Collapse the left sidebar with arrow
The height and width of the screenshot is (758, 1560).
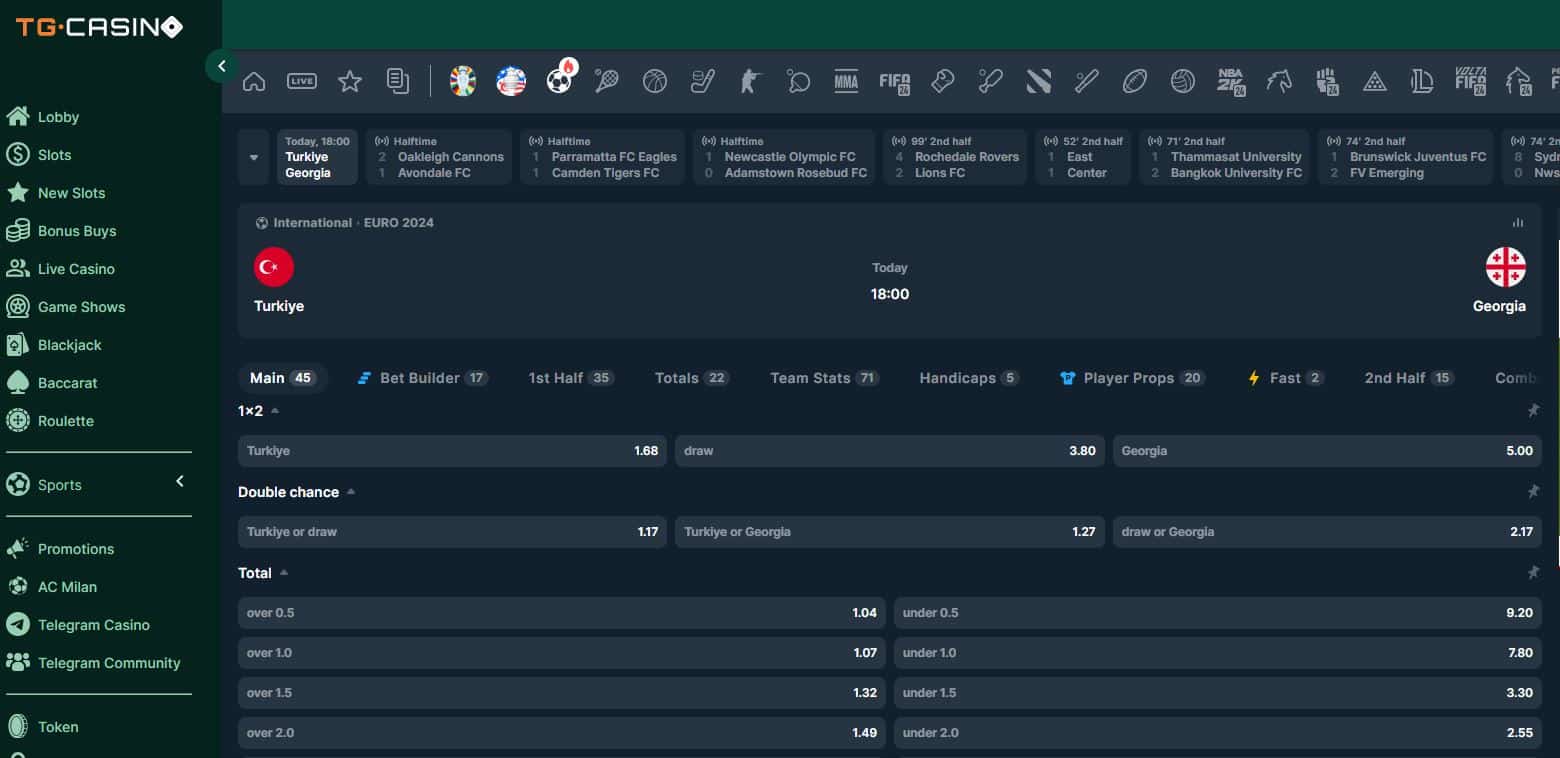[221, 66]
